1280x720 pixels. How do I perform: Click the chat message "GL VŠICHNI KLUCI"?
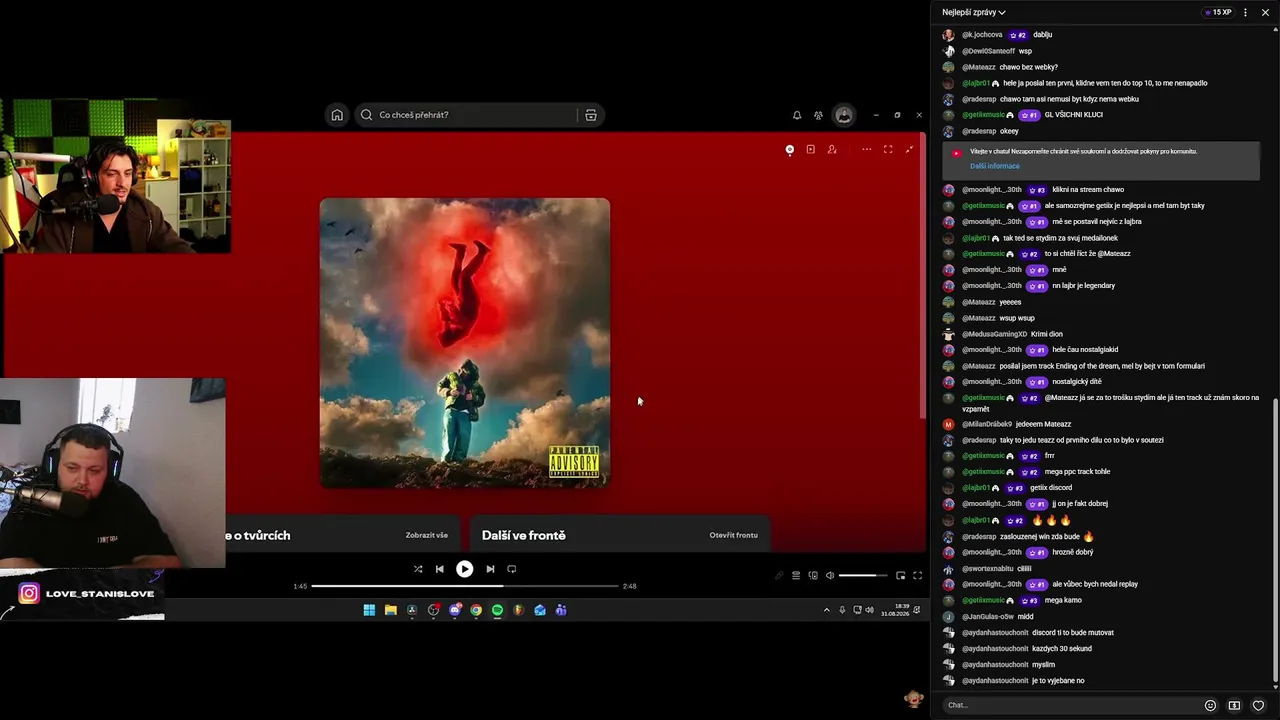pyautogui.click(x=1073, y=115)
